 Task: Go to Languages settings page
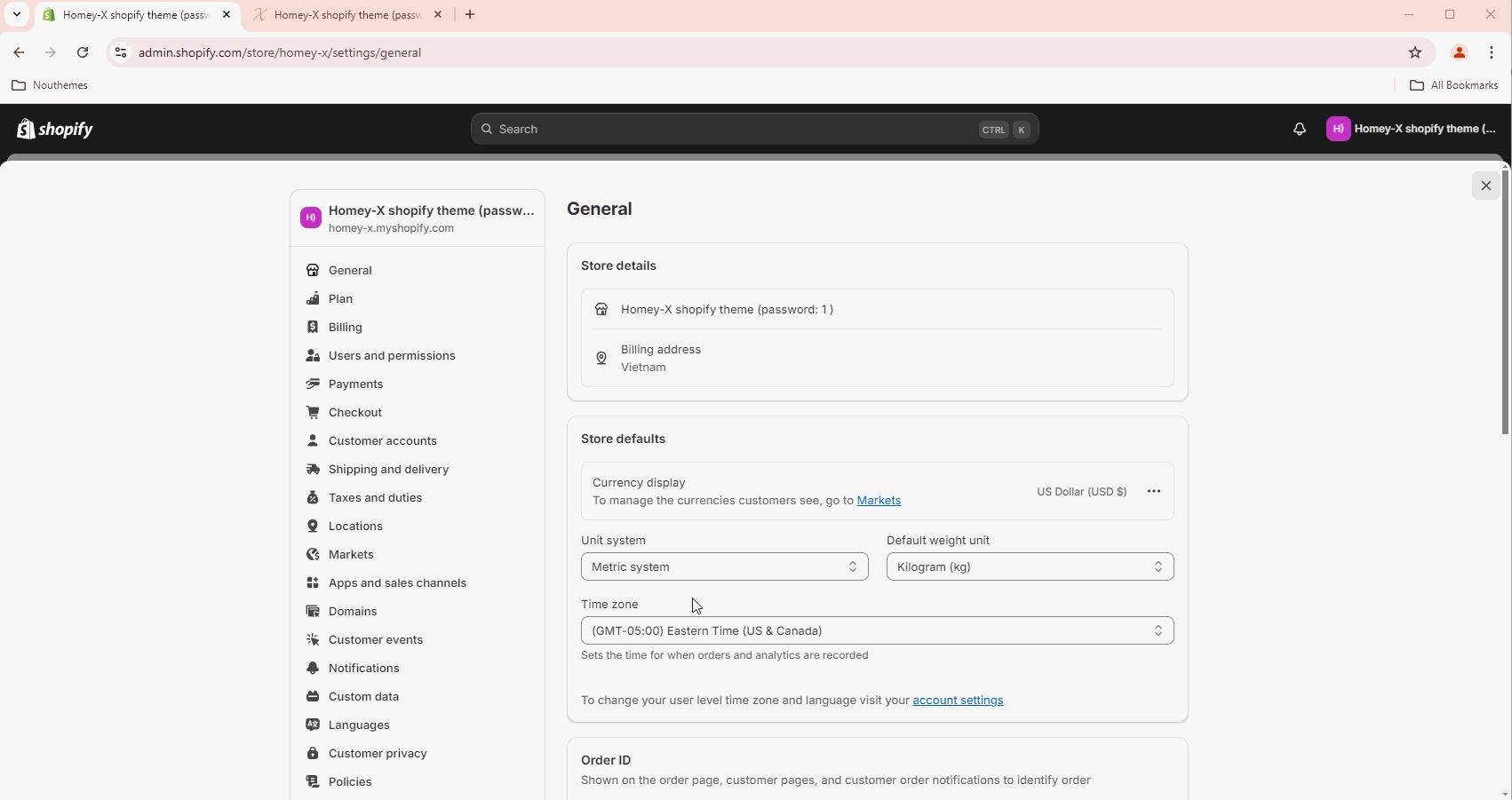coord(359,725)
